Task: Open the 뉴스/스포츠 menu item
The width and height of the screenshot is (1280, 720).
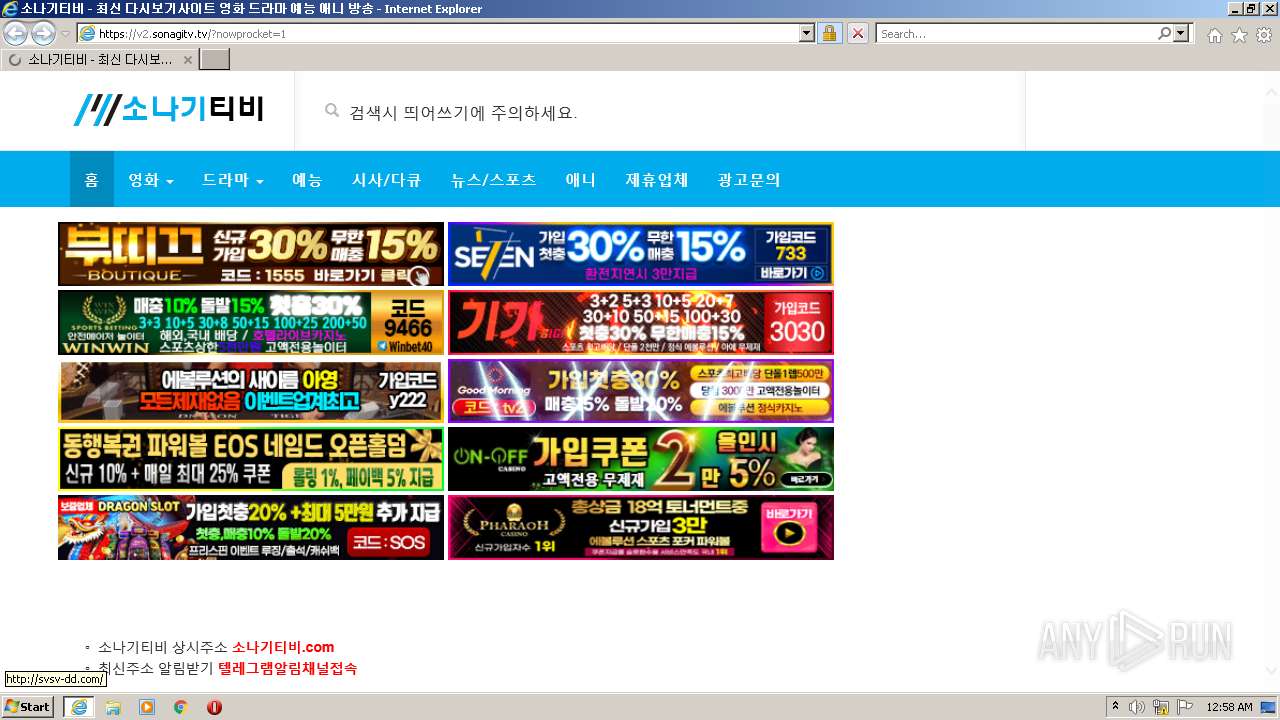Action: 494,180
